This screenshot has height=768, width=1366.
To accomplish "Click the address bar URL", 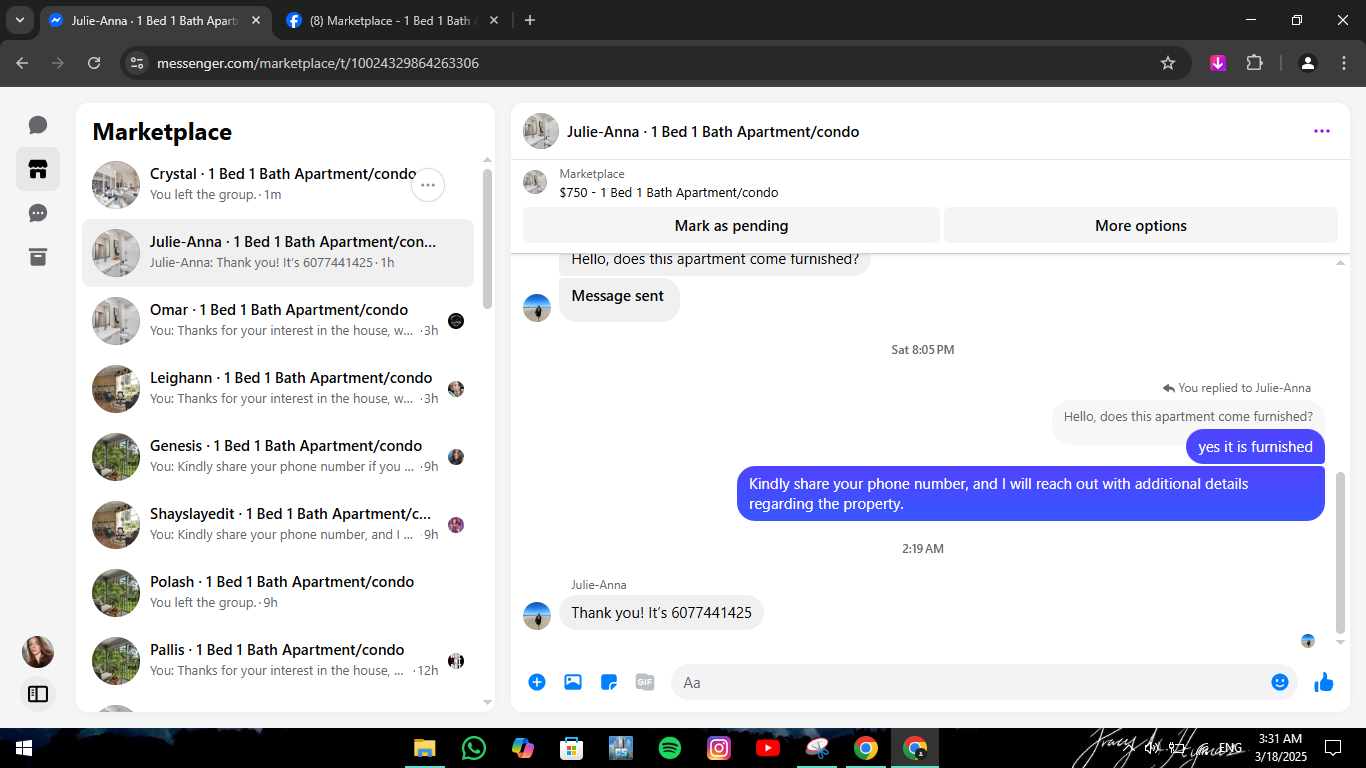I will tap(318, 63).
